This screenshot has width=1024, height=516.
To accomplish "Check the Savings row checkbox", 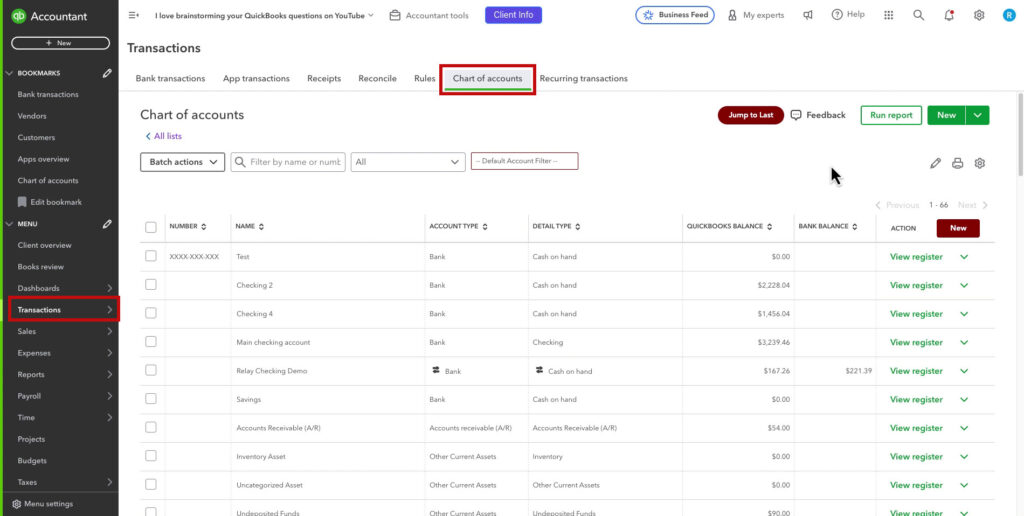I will [151, 398].
